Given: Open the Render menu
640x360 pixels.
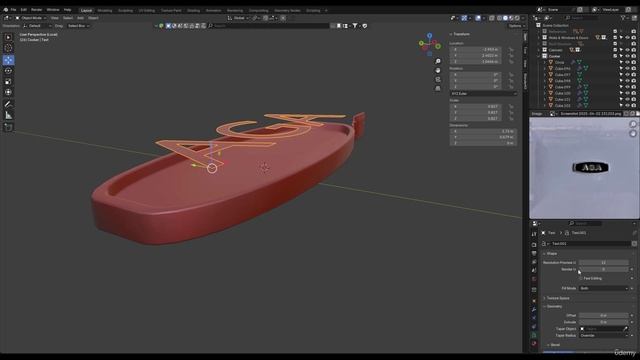Looking at the screenshot, I should (37, 10).
